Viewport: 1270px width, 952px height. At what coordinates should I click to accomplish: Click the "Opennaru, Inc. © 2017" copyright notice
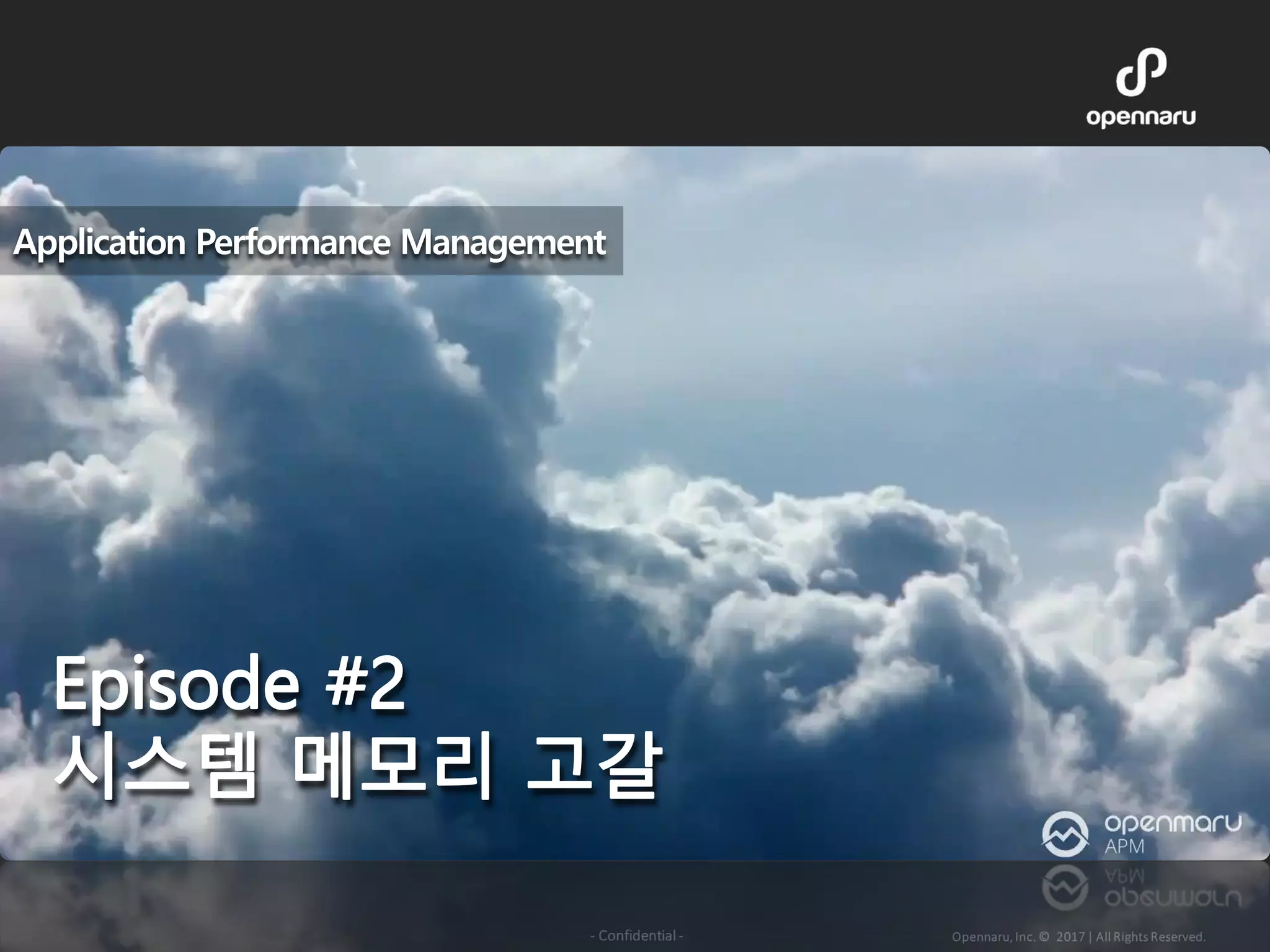click(x=1017, y=937)
